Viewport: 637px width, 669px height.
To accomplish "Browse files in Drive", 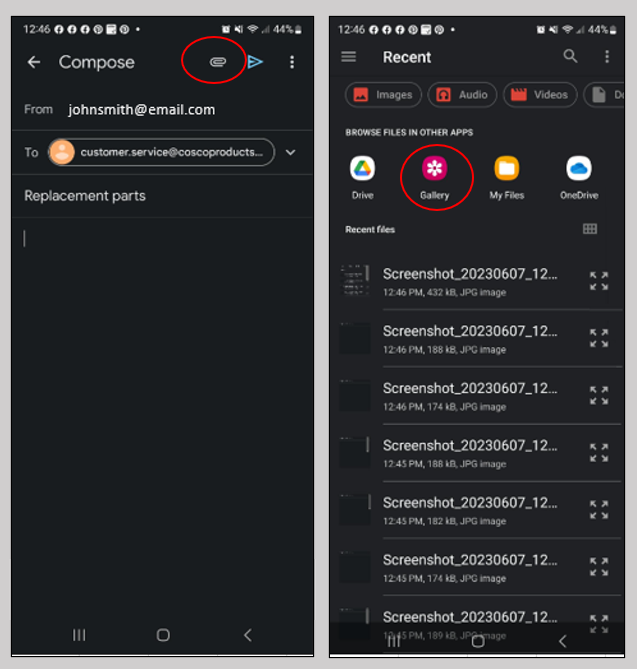I will point(362,178).
